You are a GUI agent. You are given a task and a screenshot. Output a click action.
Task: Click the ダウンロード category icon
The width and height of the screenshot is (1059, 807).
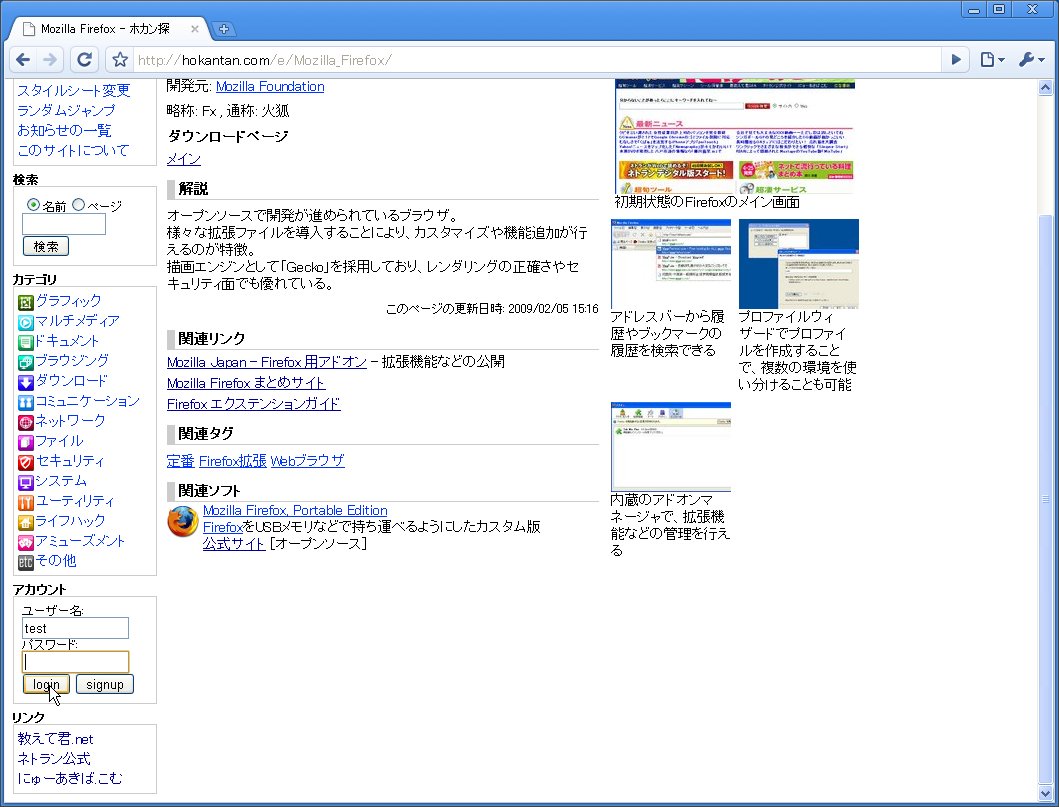26,382
